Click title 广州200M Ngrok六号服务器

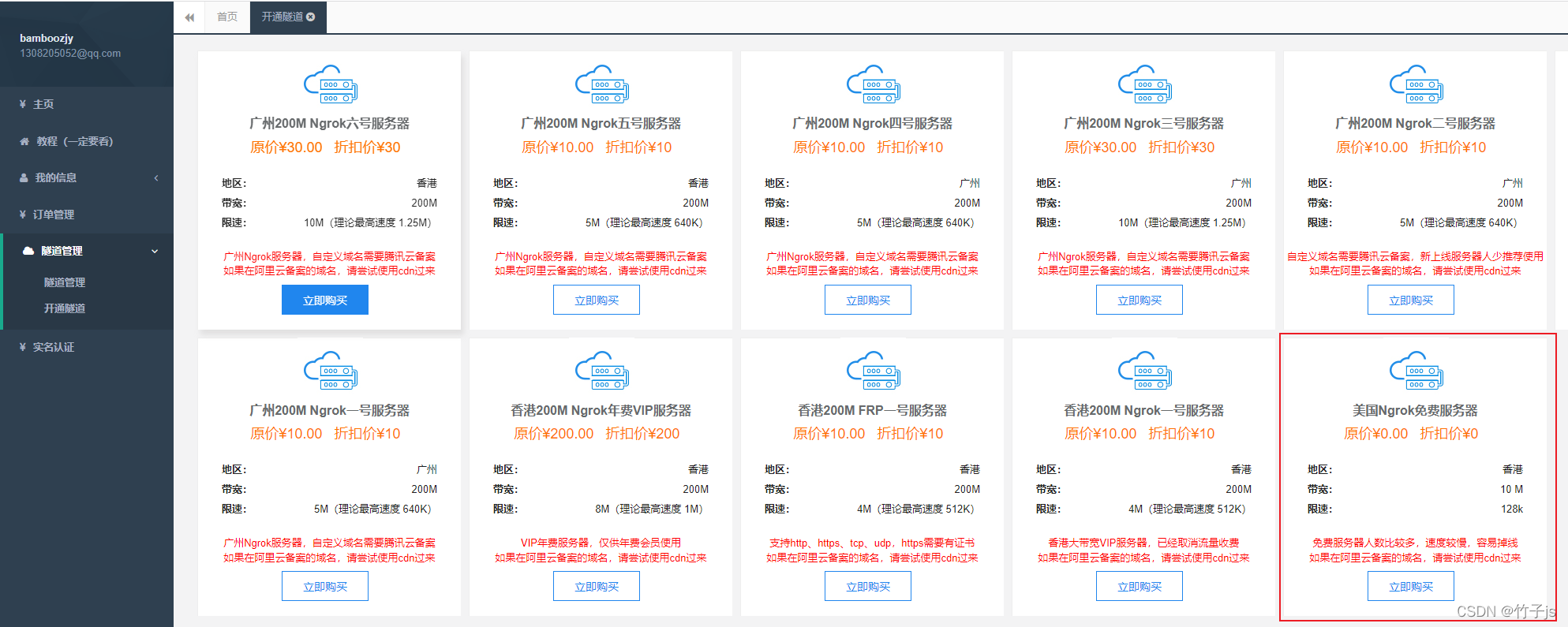(329, 123)
